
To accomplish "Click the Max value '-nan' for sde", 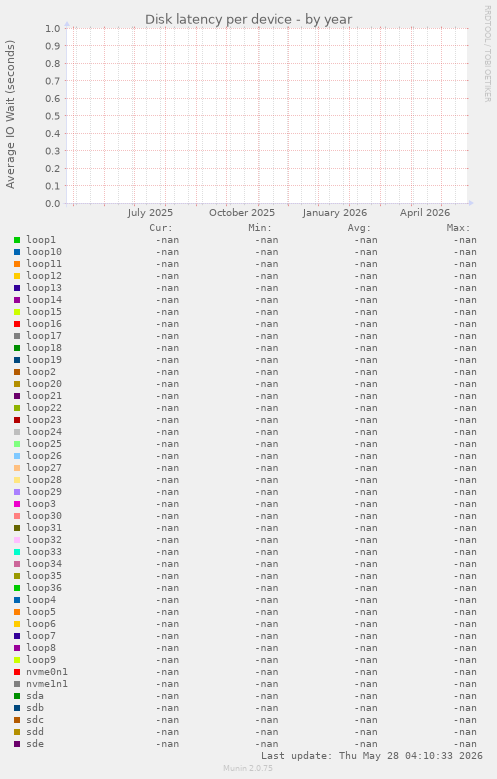I will click(465, 744).
